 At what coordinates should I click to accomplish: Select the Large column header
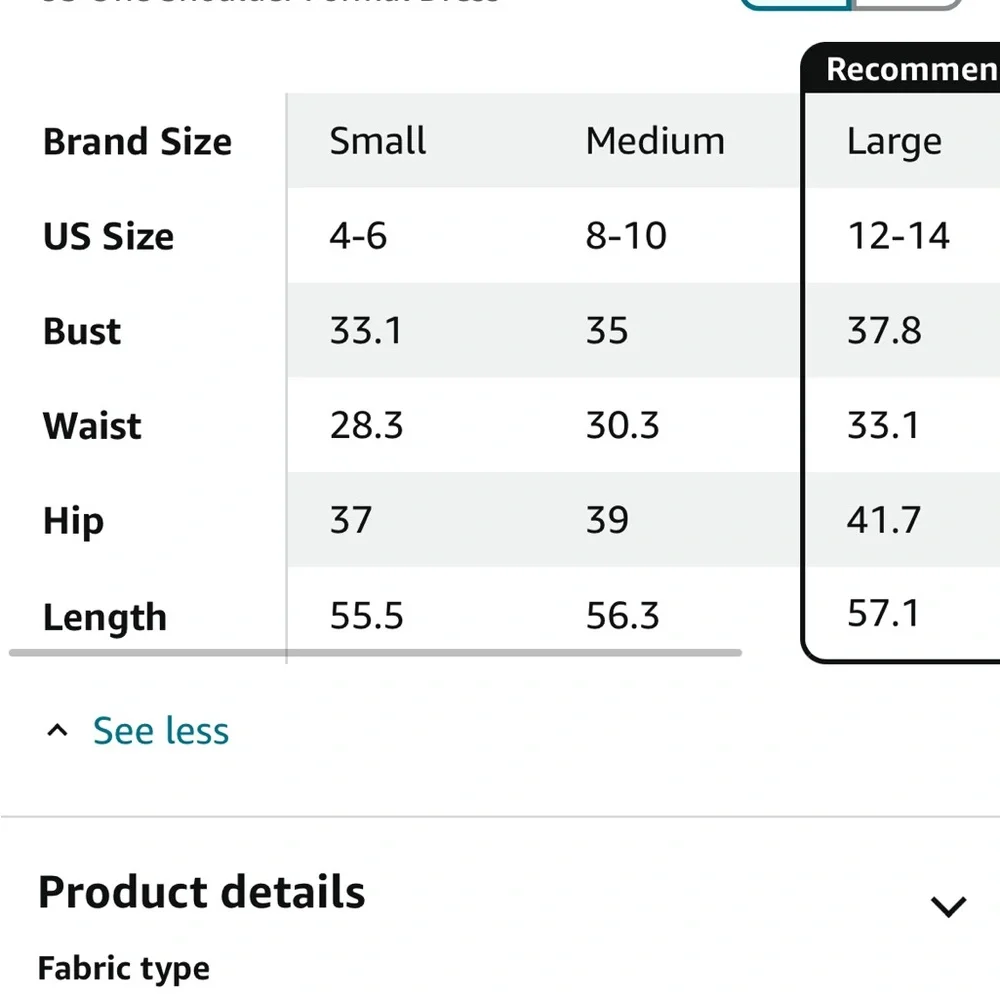pyautogui.click(x=894, y=141)
